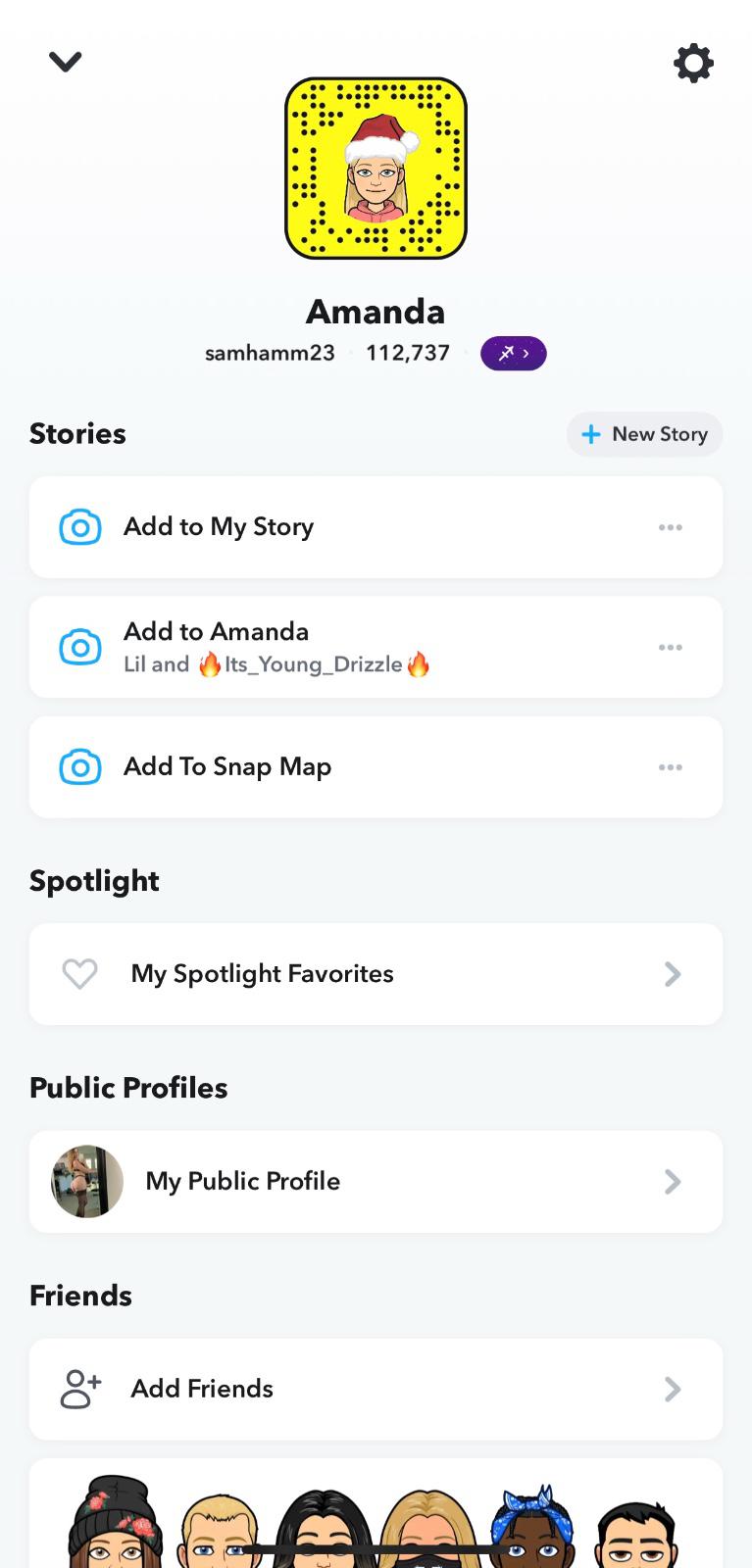Tap the score number 112,737
The height and width of the screenshot is (1568, 752).
point(408,354)
